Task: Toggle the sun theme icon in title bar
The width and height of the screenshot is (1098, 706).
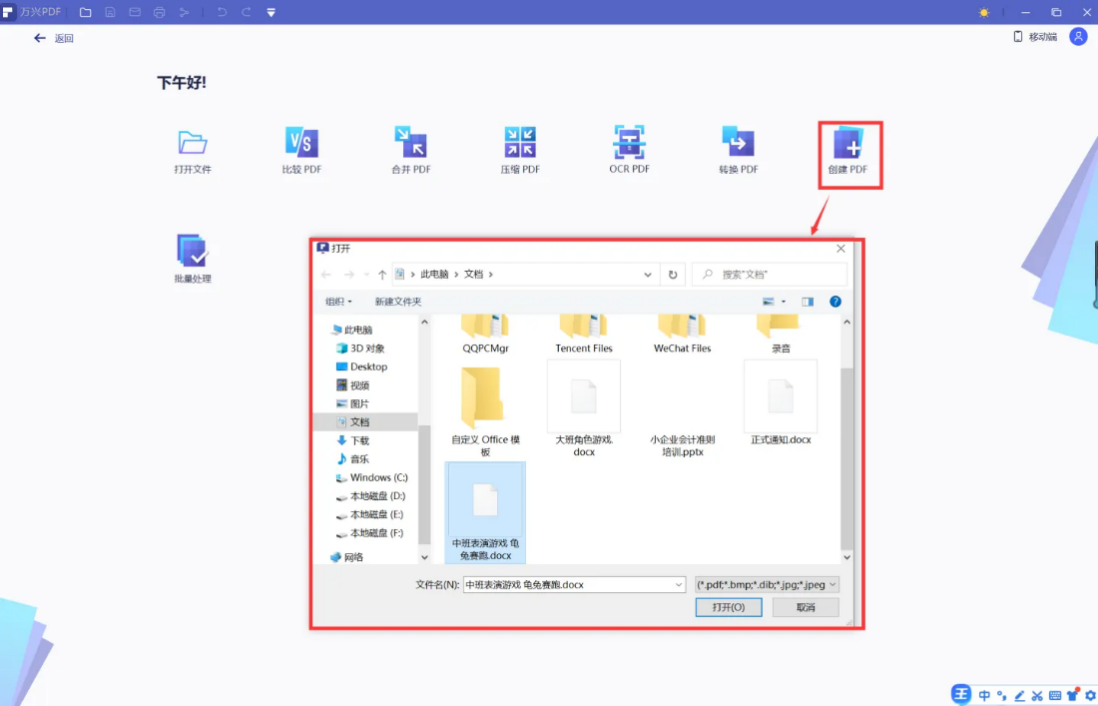Action: click(x=984, y=12)
